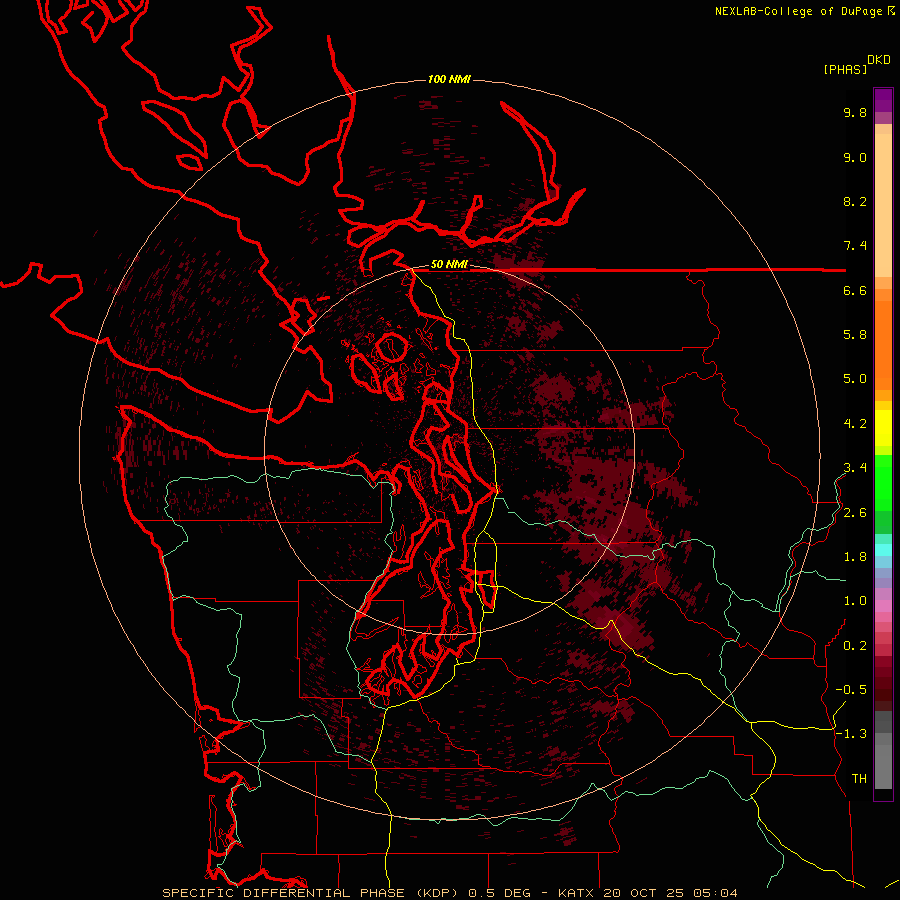Click the 4.2 value on the scale
Screen dimensions: 900x900
[x=855, y=424]
